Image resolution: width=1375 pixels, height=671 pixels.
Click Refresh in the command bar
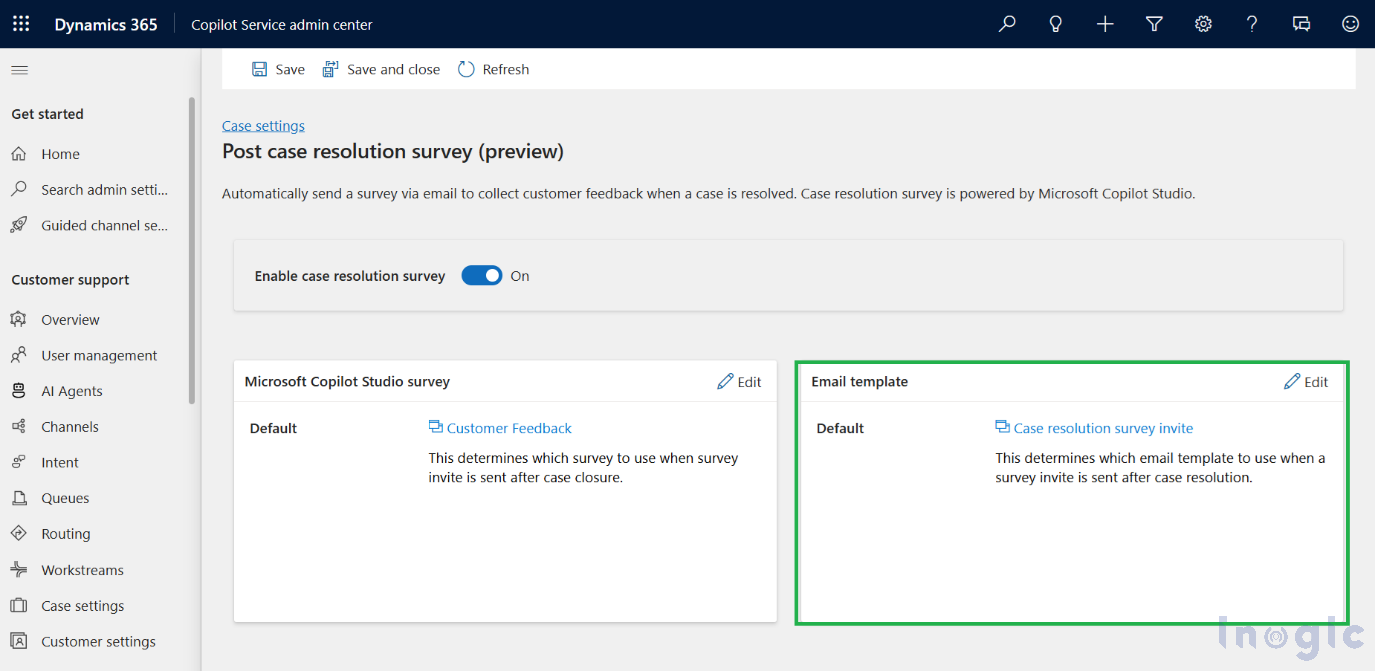point(494,69)
